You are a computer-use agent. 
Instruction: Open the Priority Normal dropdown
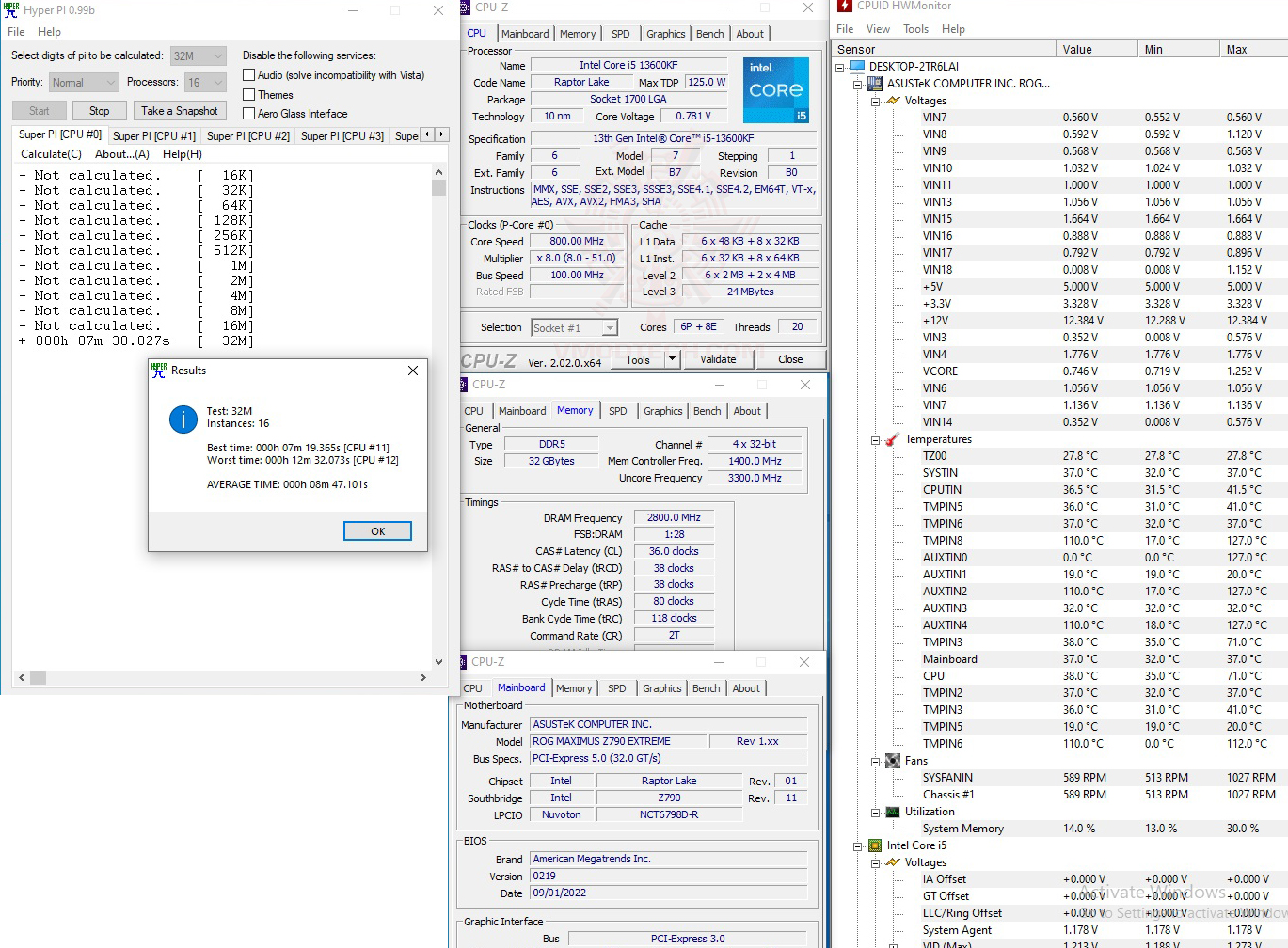pos(84,83)
